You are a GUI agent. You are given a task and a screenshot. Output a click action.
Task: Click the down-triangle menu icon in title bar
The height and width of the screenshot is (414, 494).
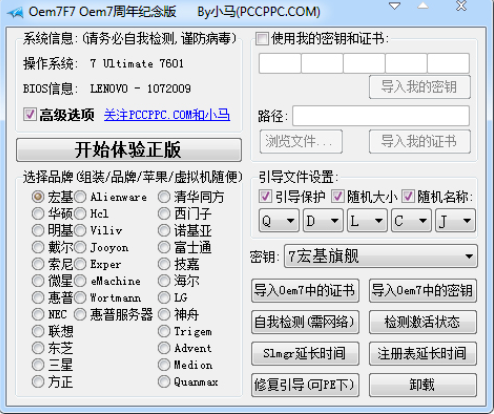395,6
